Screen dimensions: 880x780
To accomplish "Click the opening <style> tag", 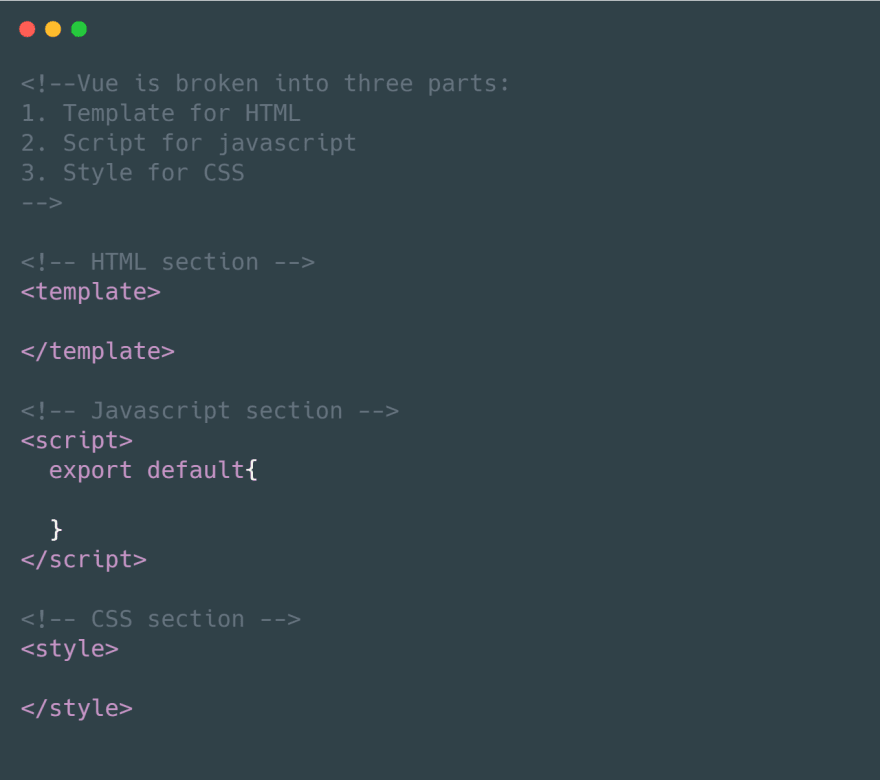I will tap(69, 649).
